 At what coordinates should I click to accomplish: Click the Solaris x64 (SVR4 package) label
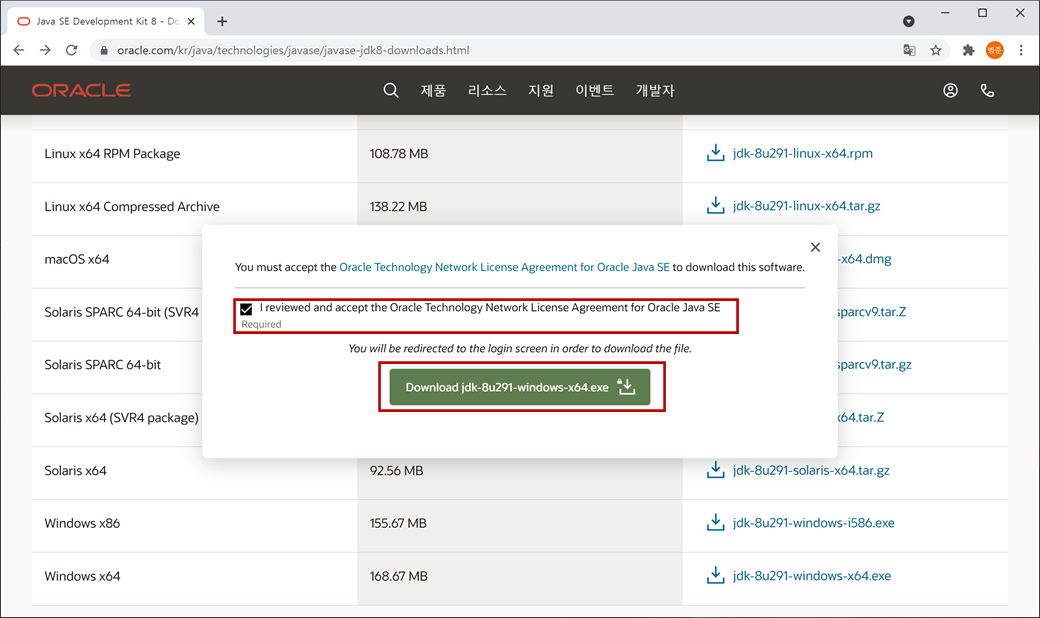pyautogui.click(x=121, y=418)
